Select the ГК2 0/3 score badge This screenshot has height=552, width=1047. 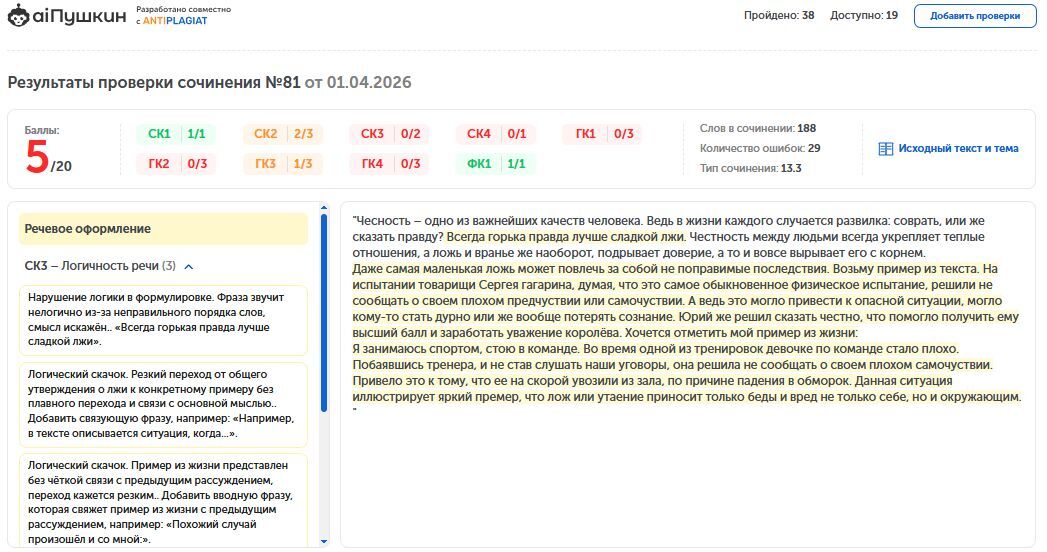tap(176, 164)
